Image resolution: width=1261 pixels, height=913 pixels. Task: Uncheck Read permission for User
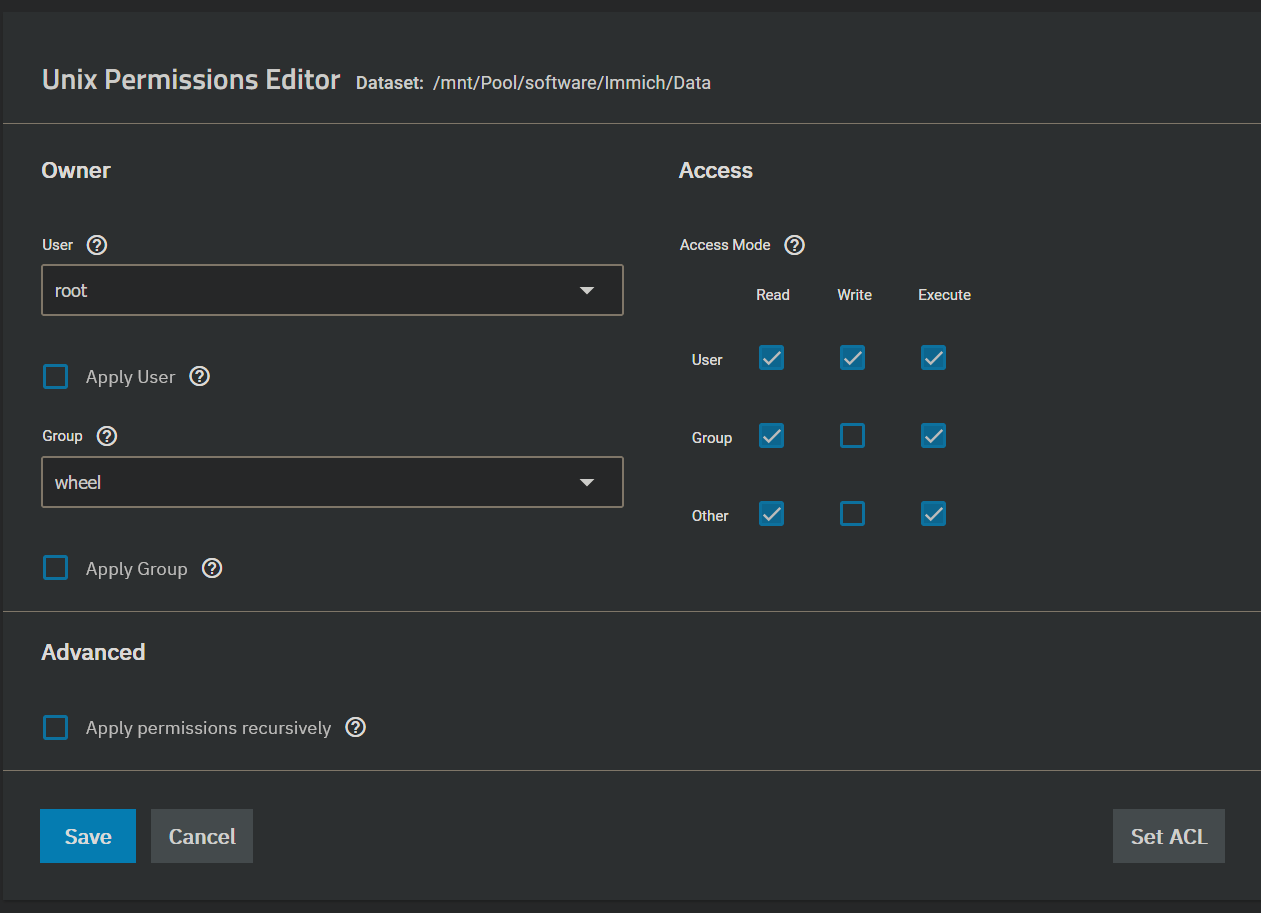771,358
